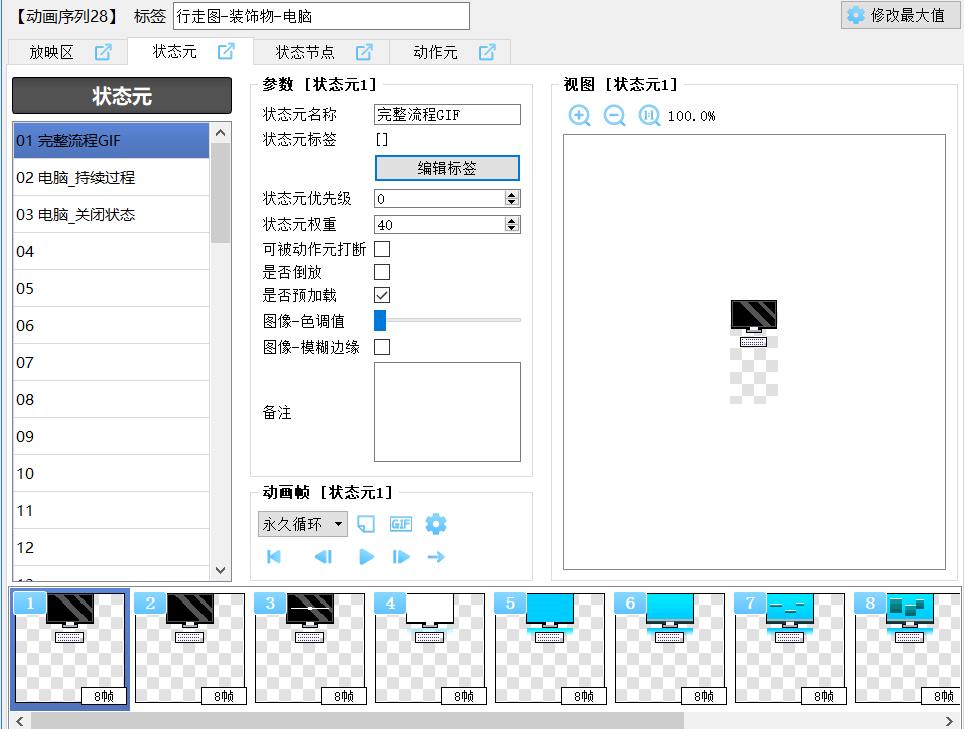This screenshot has width=964, height=729.
Task: Click the GIF icon in 动画帧
Action: tap(401, 524)
